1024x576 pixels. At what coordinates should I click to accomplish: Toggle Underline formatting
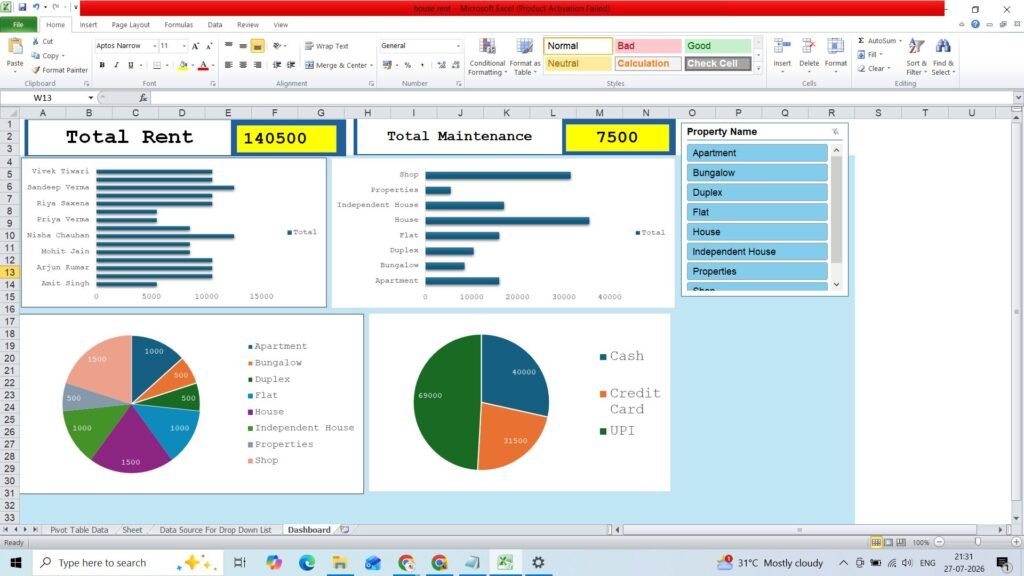click(x=131, y=65)
